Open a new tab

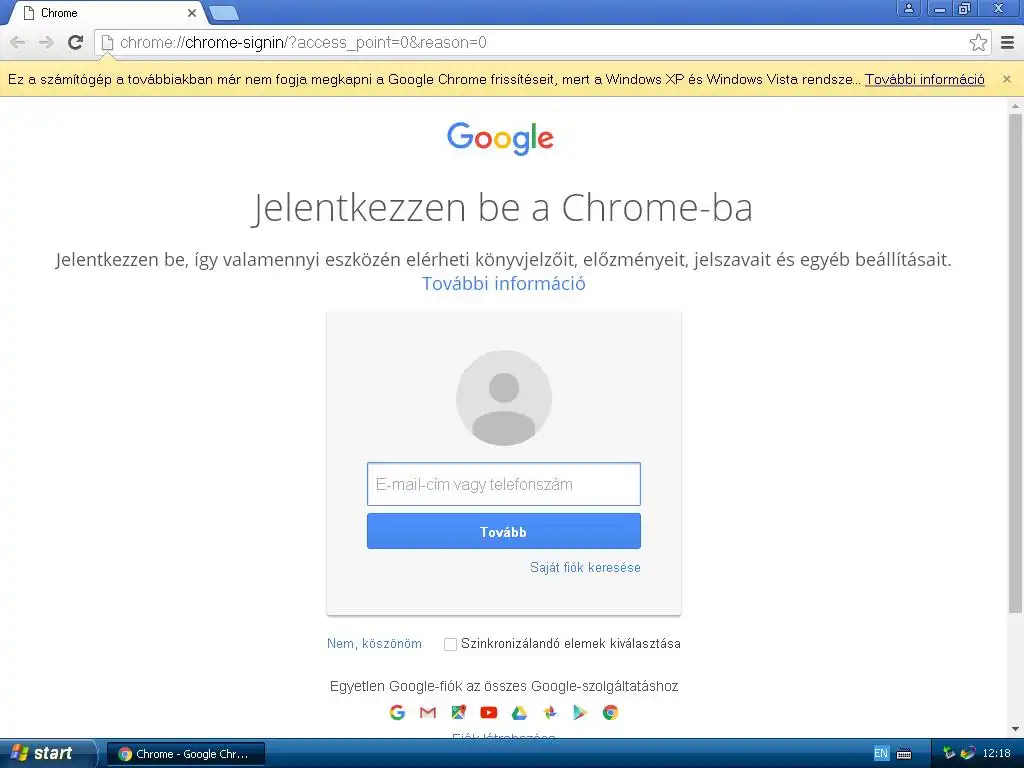pyautogui.click(x=225, y=12)
